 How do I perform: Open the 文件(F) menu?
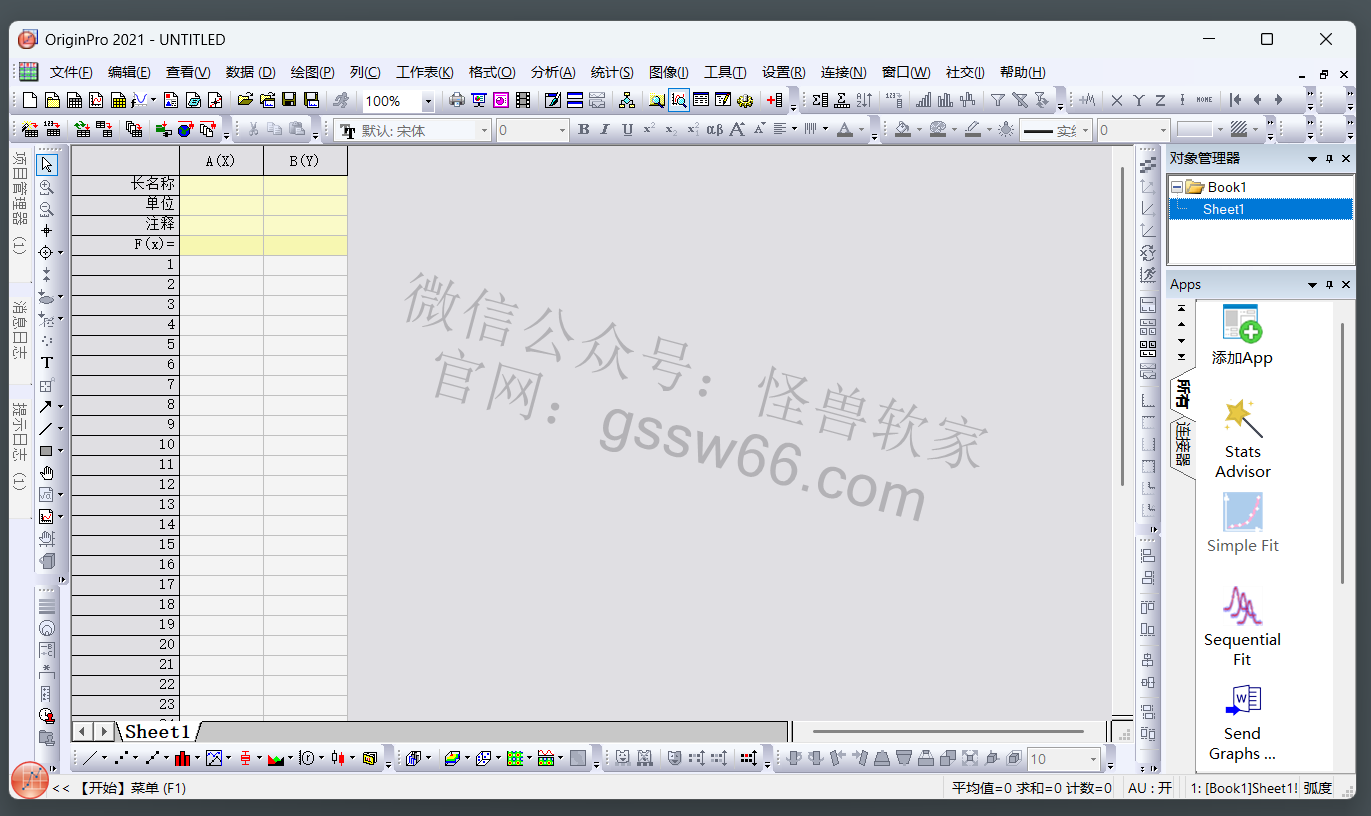click(x=71, y=72)
